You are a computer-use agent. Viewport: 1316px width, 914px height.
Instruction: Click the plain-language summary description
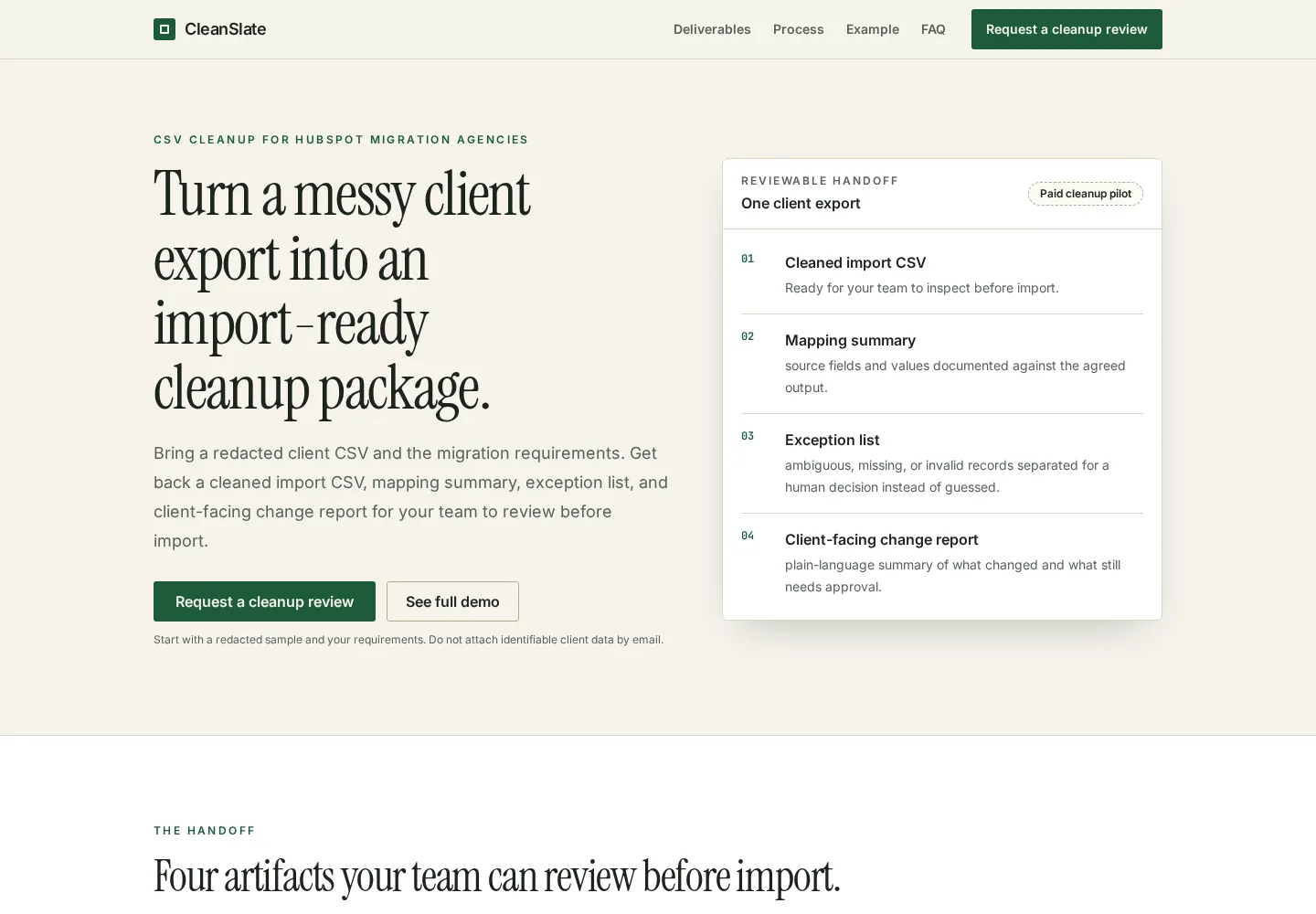pyautogui.click(x=952, y=576)
